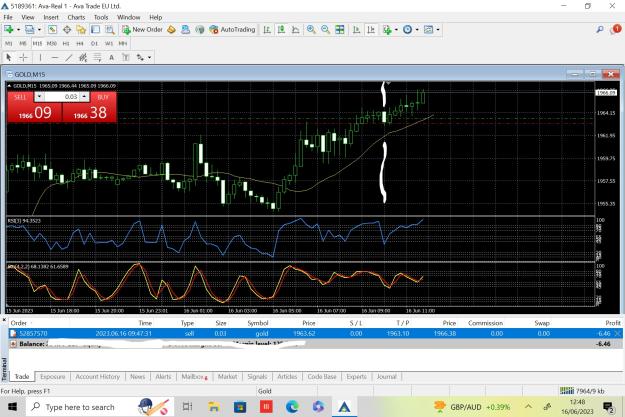Viewport: 625px width, 417px height.
Task: Open the Tools menu
Action: click(x=101, y=17)
